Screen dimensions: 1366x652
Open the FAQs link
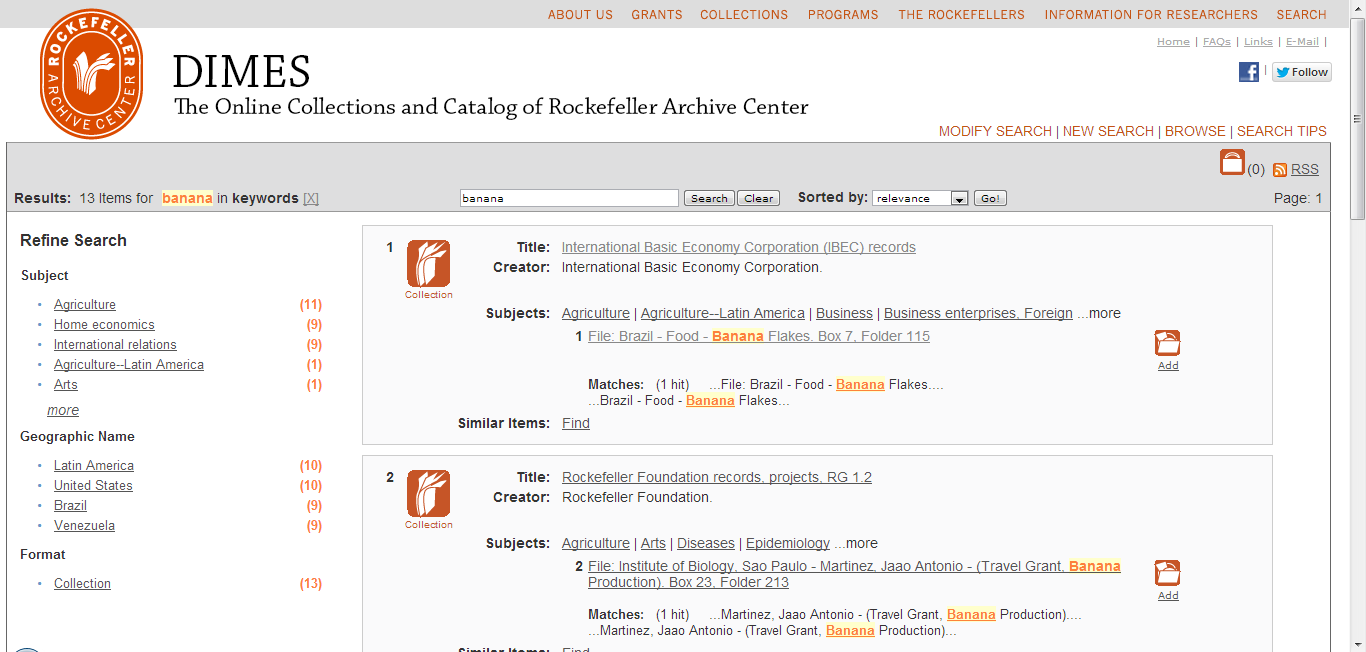click(1217, 42)
